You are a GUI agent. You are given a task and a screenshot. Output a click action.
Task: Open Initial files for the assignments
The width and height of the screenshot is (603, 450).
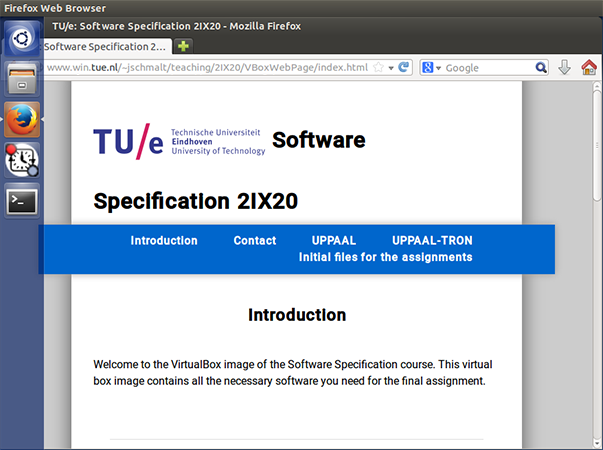point(385,258)
